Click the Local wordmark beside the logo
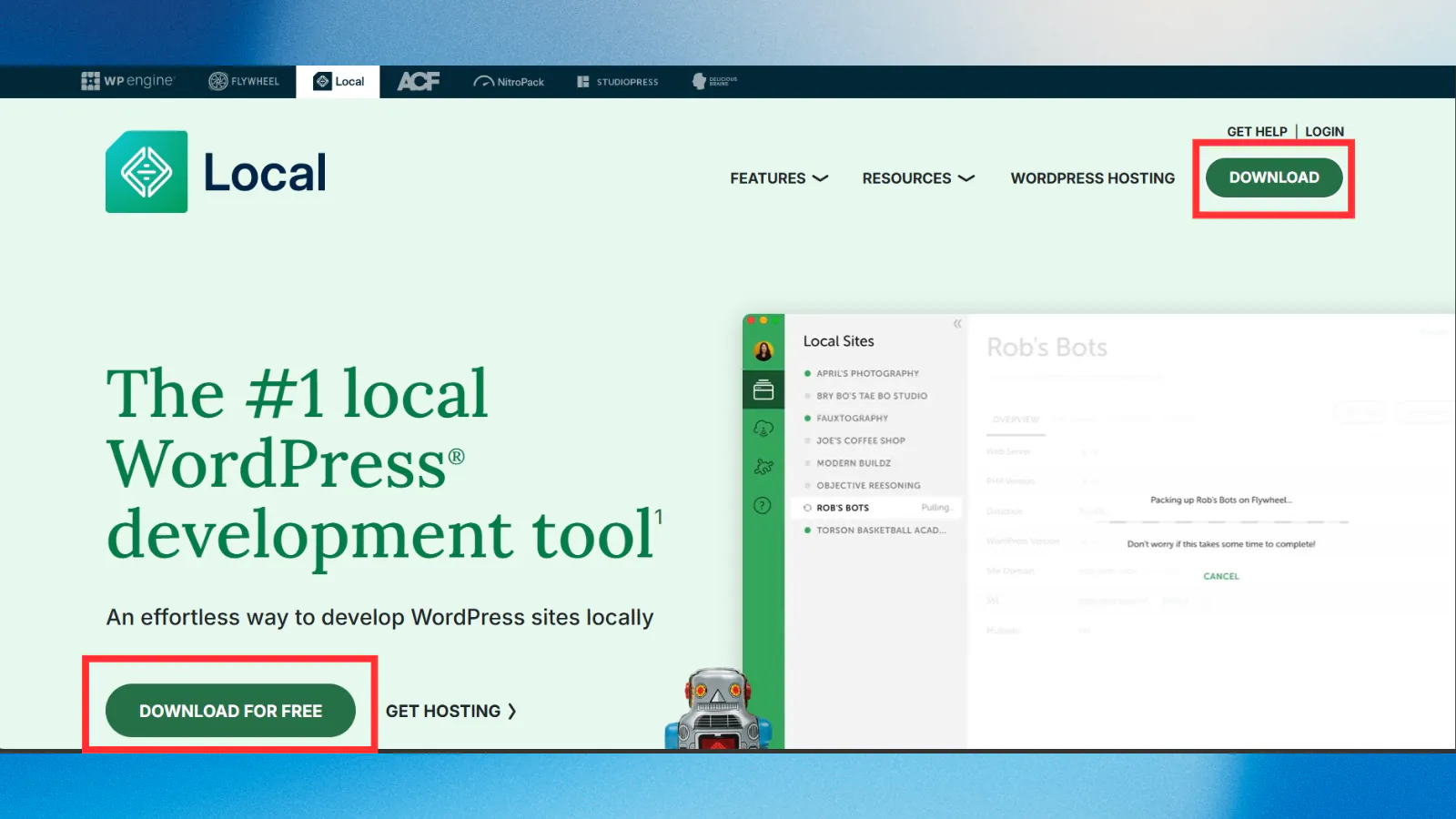Image resolution: width=1456 pixels, height=819 pixels. coord(265,173)
